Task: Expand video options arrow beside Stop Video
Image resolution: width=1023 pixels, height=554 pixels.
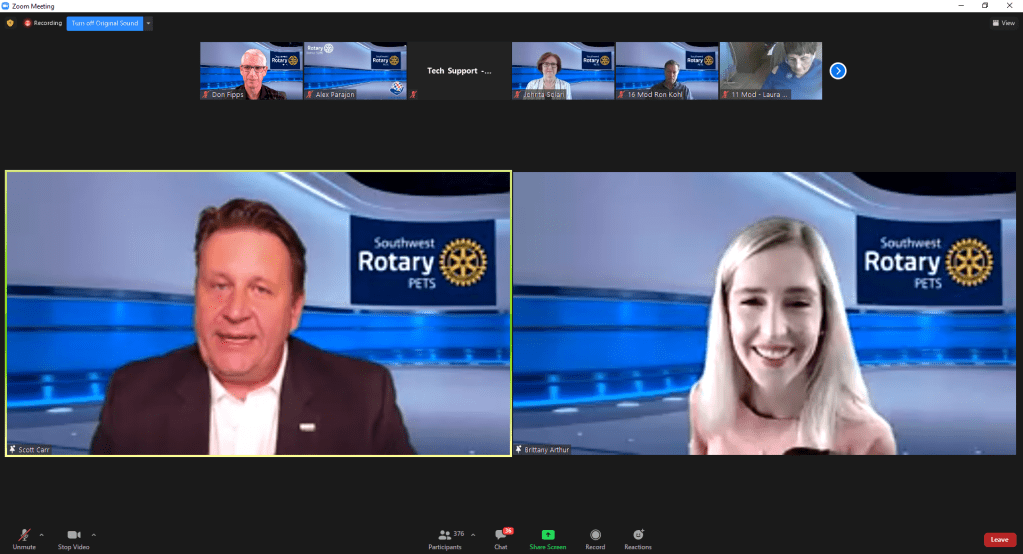Action: [94, 534]
